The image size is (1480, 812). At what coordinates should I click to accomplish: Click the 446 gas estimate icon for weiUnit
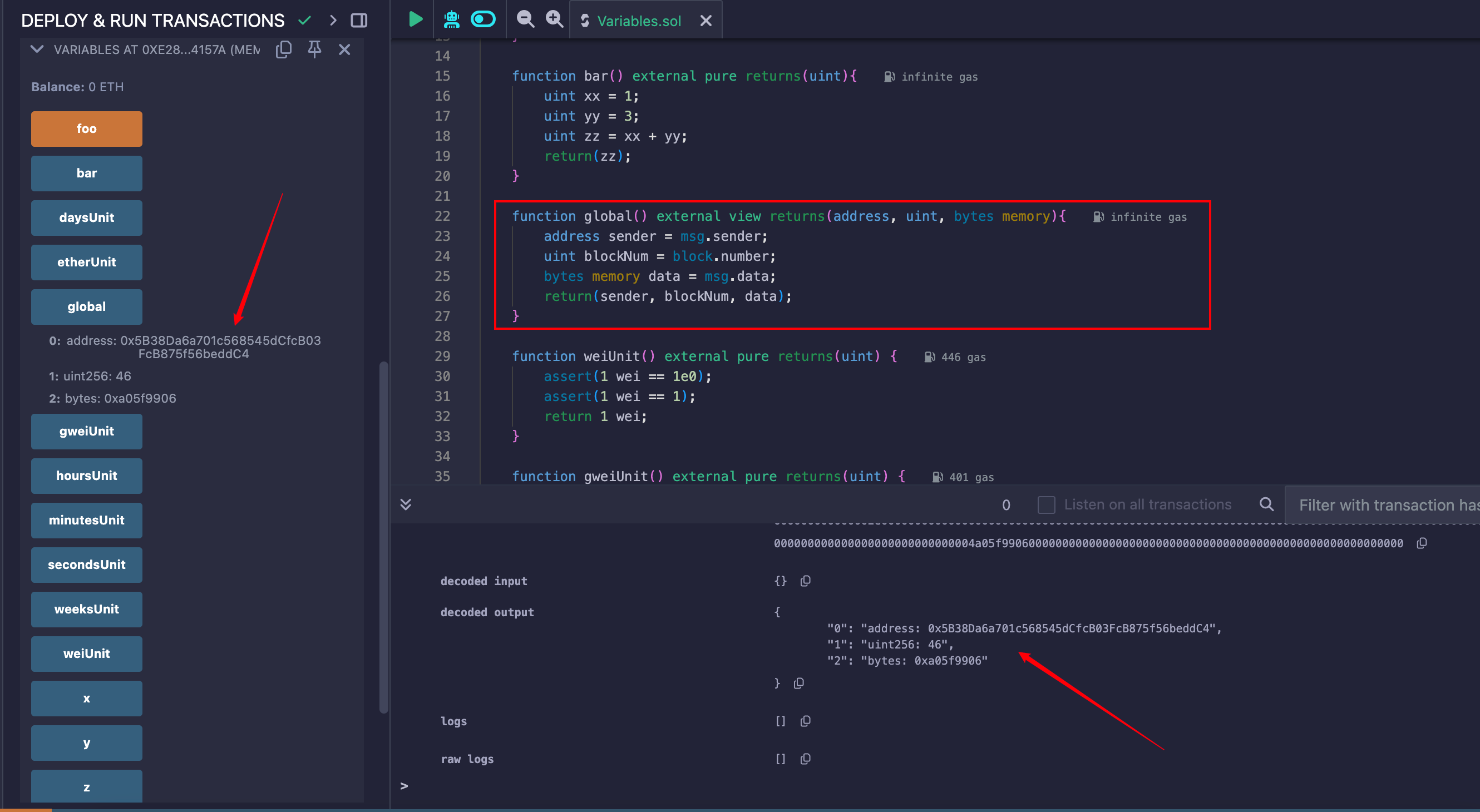click(930, 357)
